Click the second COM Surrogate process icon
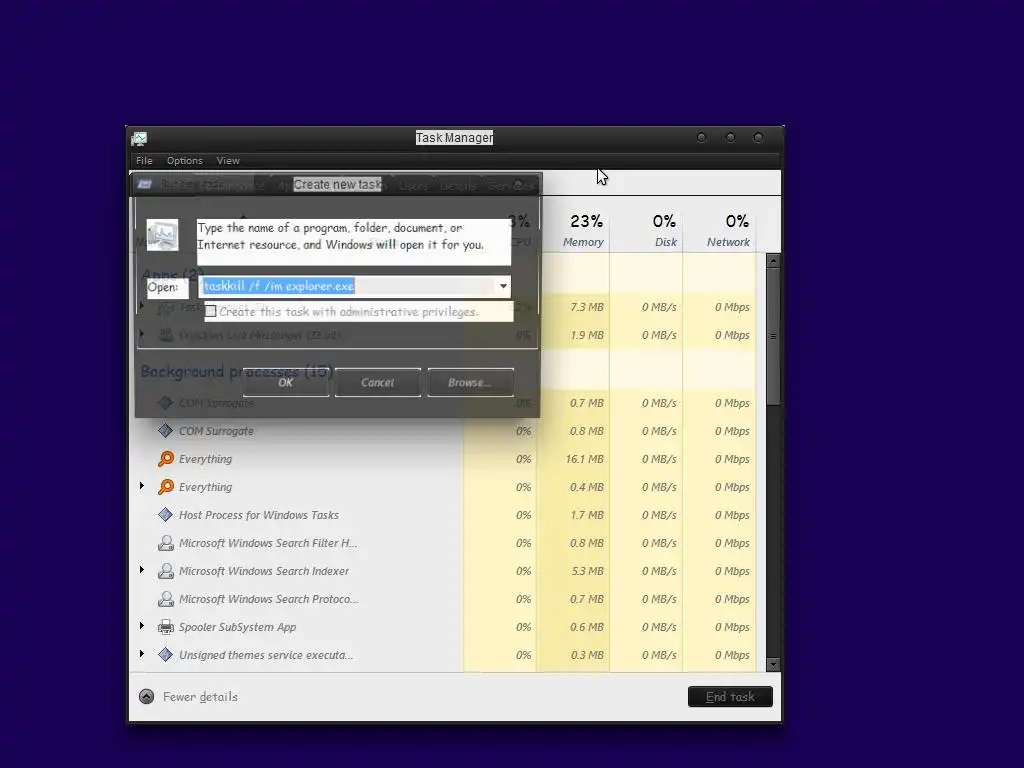The height and width of the screenshot is (768, 1024). tap(165, 430)
